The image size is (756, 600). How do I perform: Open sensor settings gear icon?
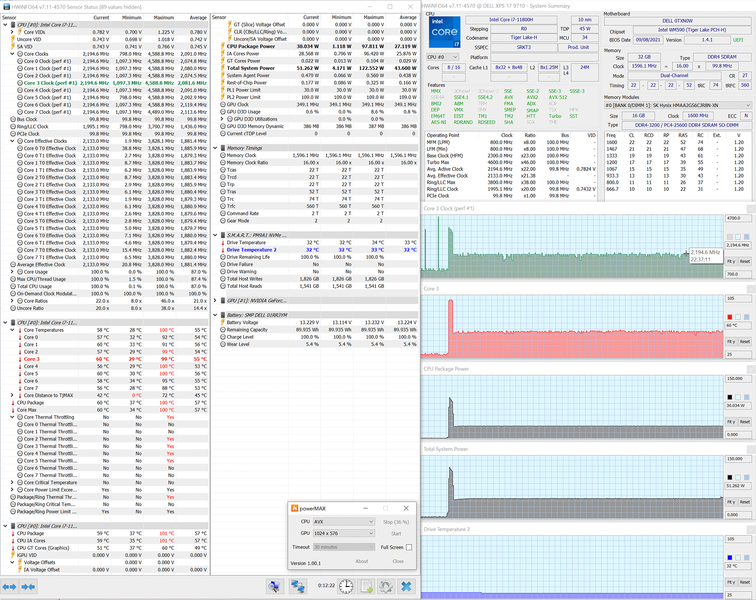pos(386,586)
